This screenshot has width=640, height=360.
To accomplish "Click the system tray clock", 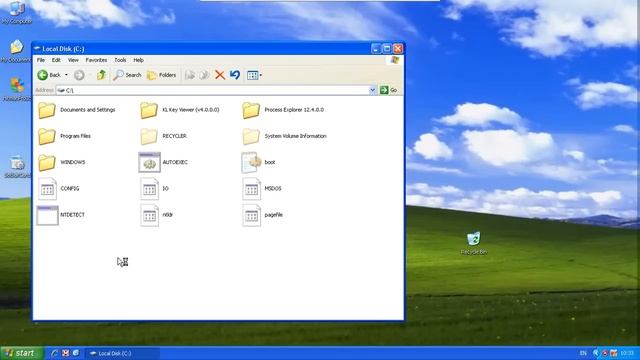I will pyautogui.click(x=627, y=353).
